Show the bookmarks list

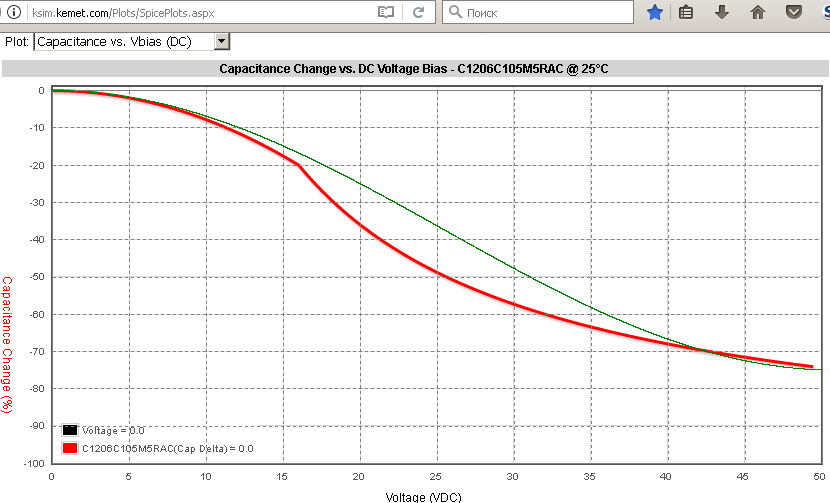(686, 13)
